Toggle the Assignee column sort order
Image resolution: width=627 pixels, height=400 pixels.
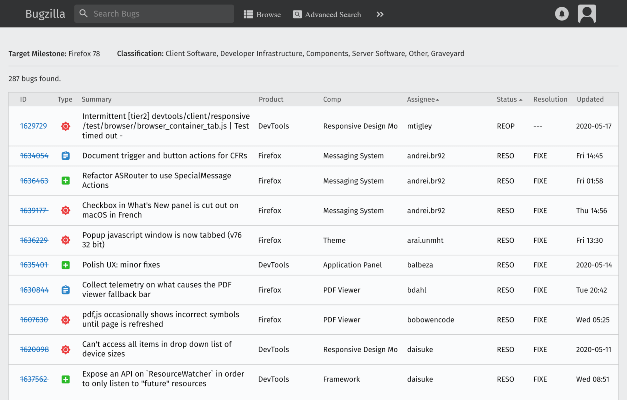click(x=423, y=99)
